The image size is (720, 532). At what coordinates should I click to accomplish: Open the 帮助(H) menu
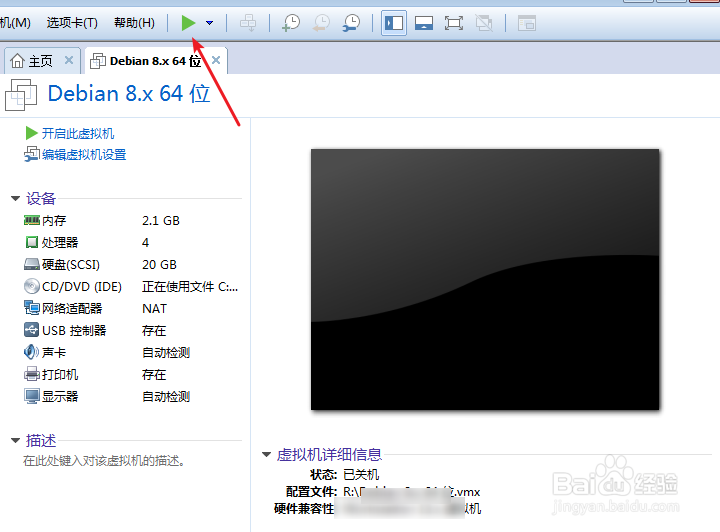point(134,22)
